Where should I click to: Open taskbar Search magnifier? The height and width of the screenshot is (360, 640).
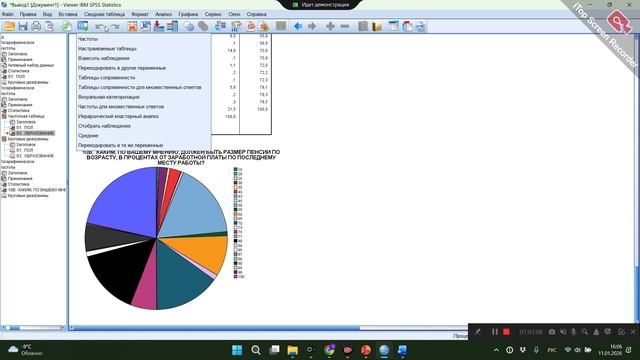point(256,350)
